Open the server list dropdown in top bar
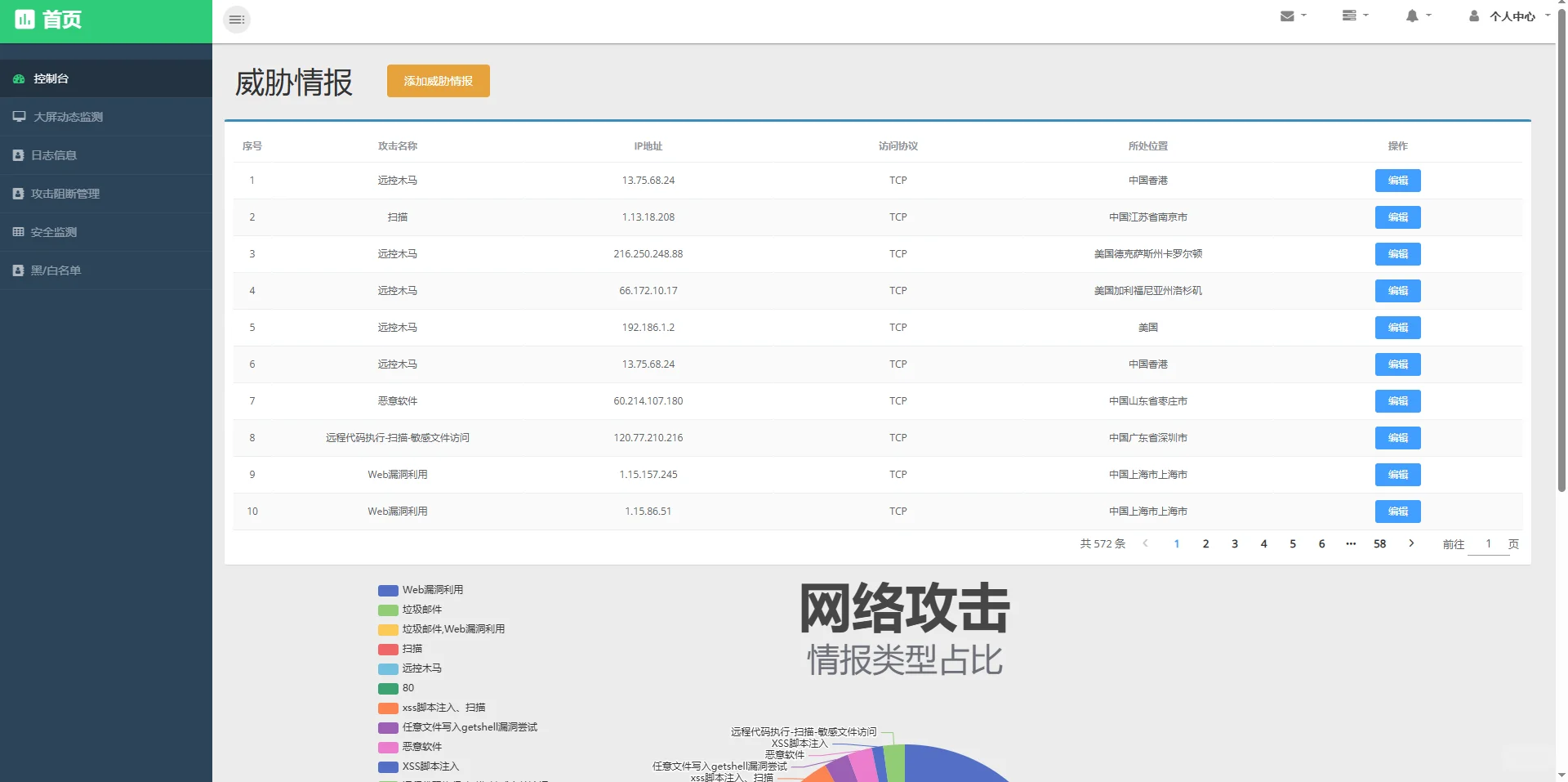 [1349, 15]
